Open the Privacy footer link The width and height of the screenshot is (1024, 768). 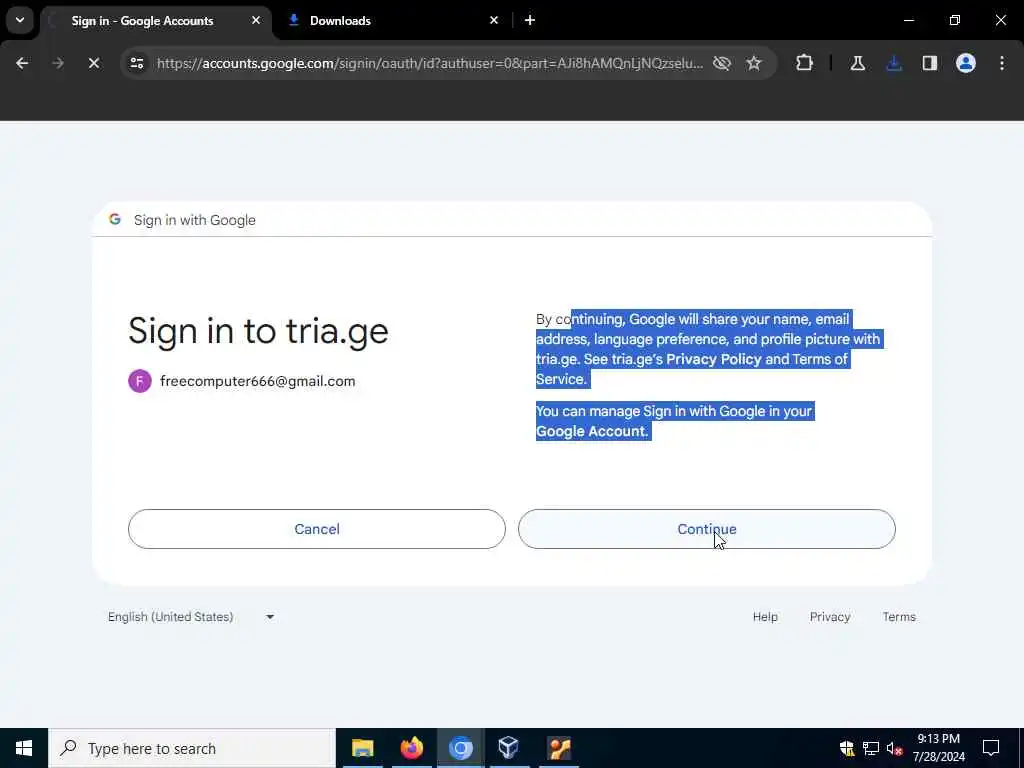[829, 616]
